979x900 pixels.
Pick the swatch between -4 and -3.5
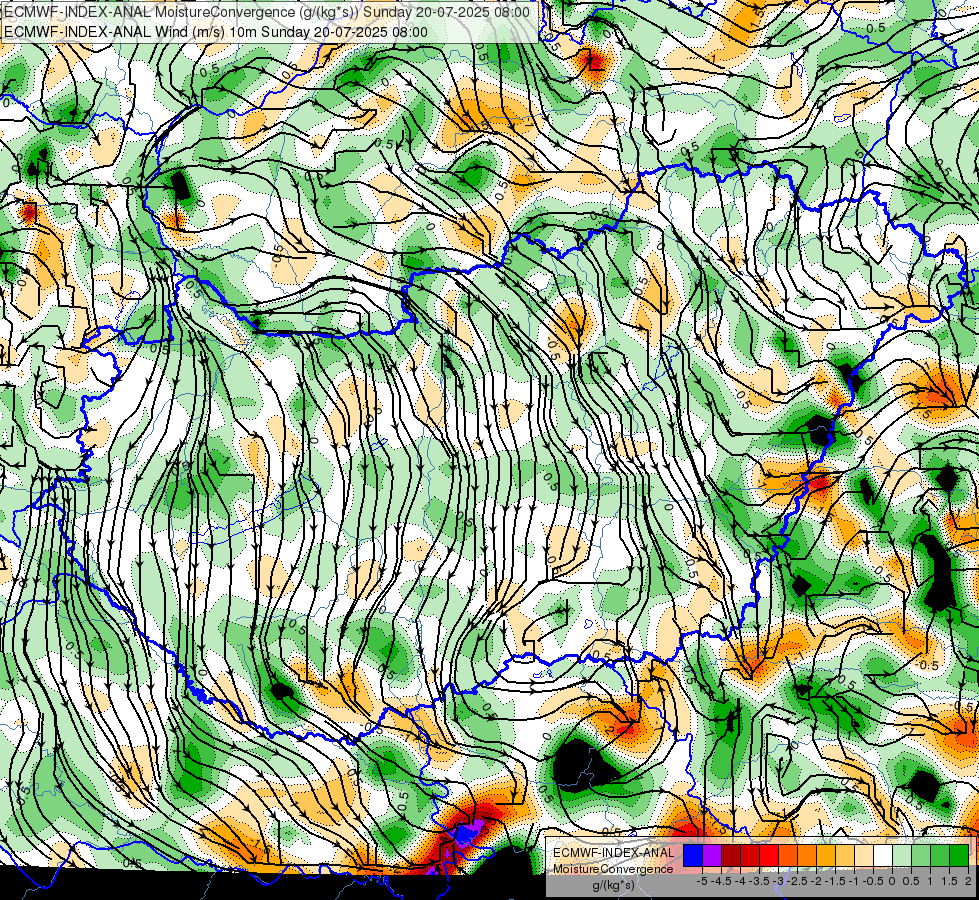click(x=750, y=856)
